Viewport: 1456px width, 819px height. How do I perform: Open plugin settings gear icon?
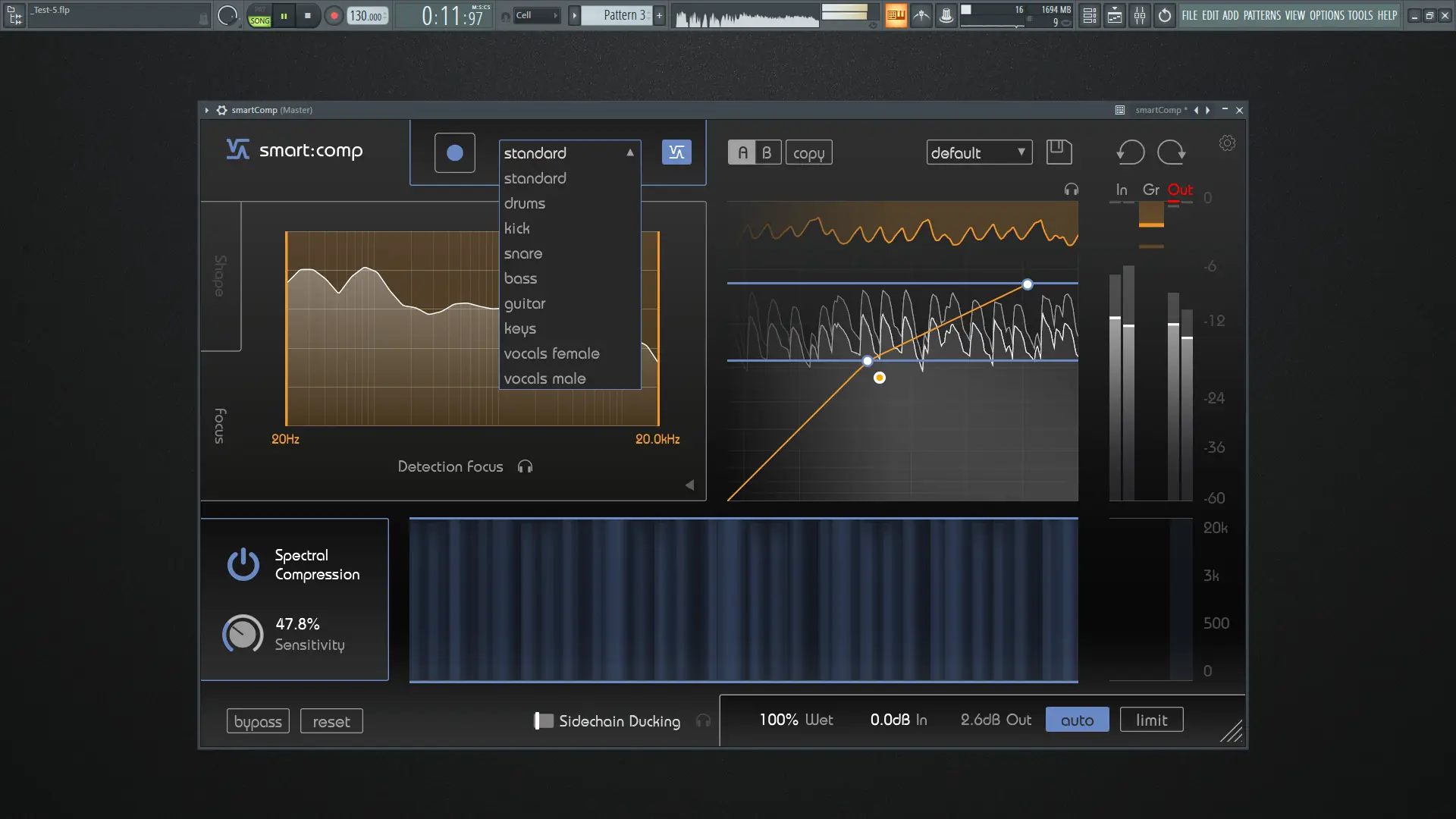pos(1227,143)
